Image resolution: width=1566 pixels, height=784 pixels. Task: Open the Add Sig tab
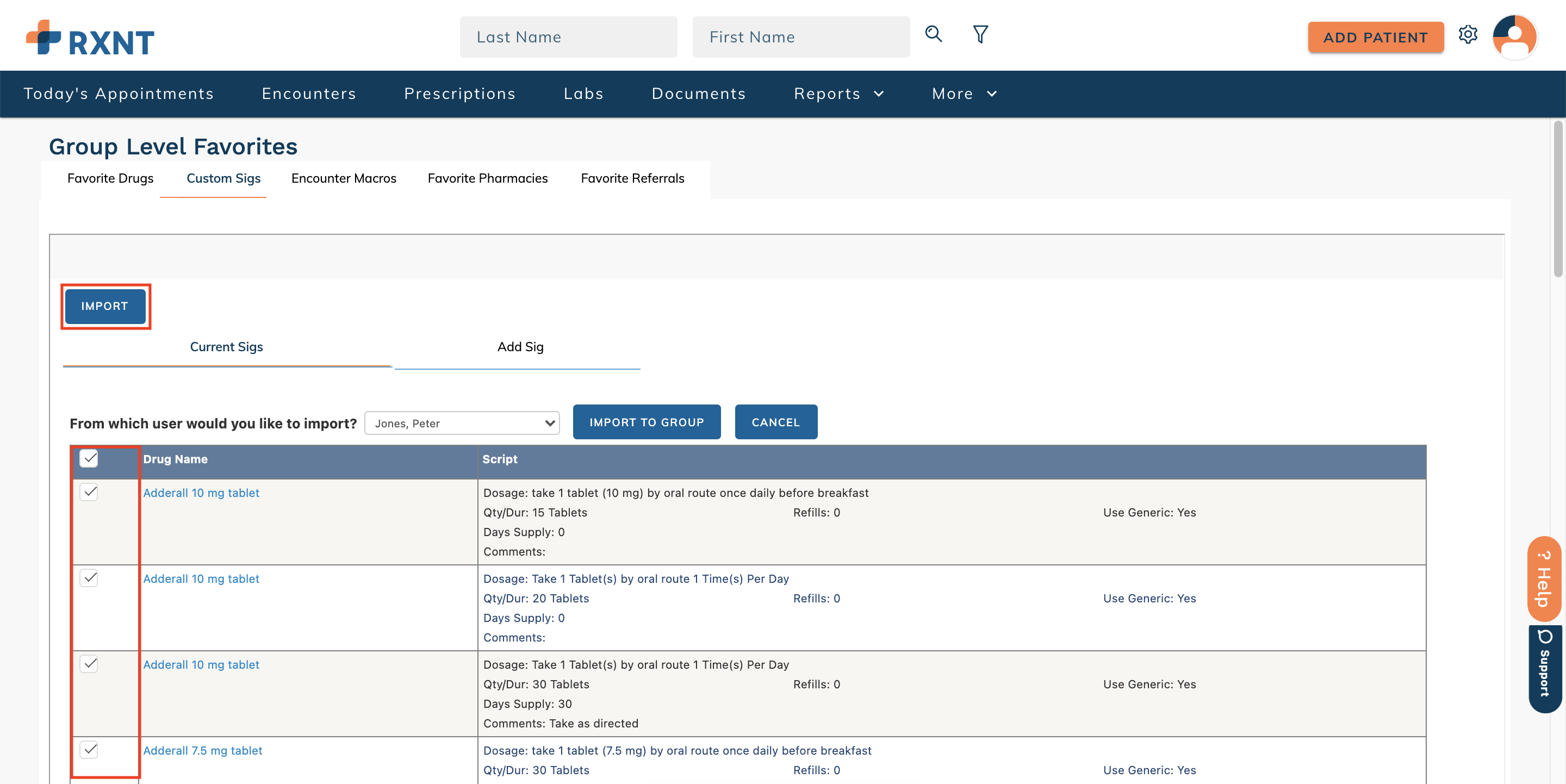[520, 346]
